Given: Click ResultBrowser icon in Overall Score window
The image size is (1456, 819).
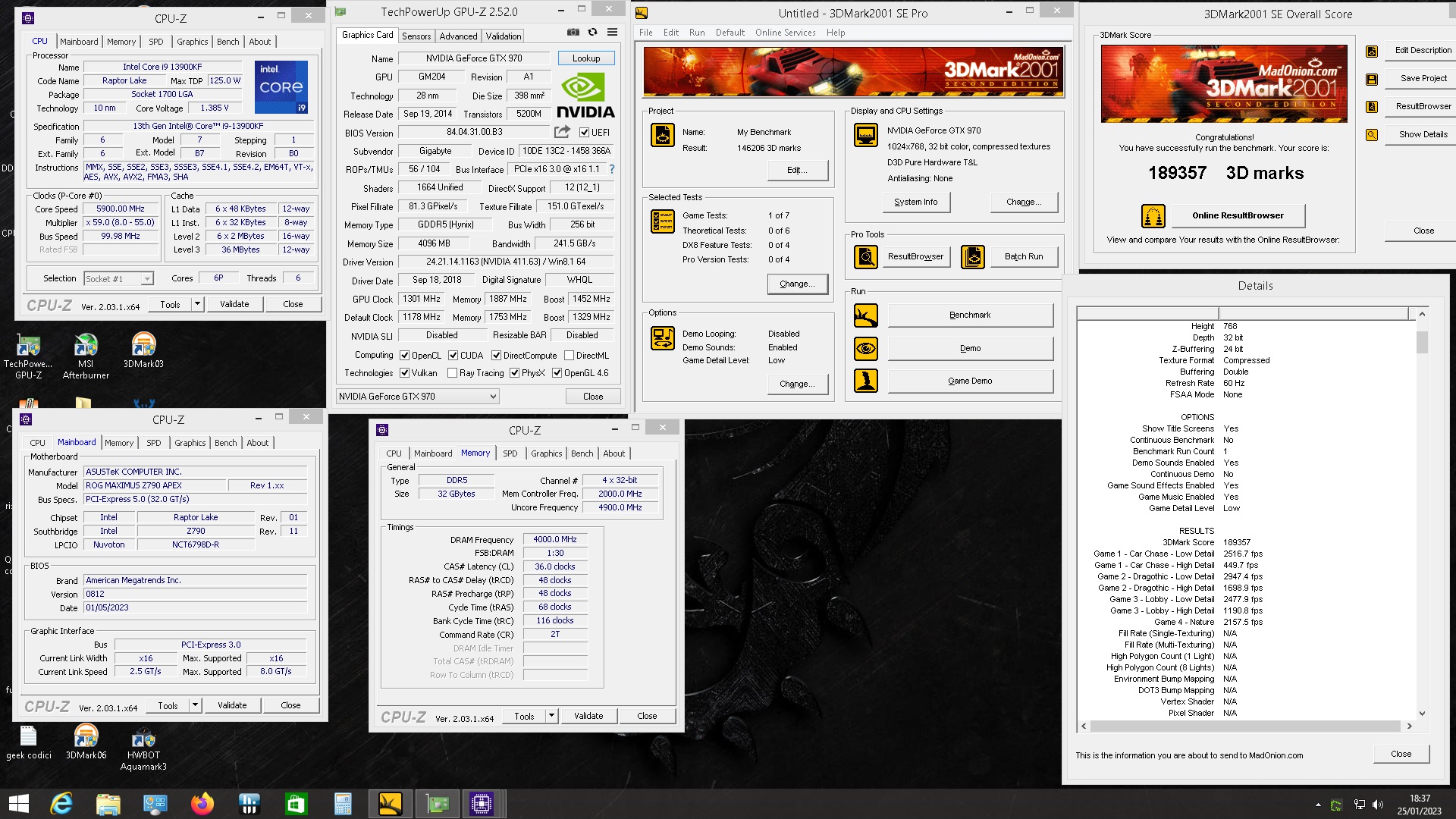Looking at the screenshot, I should click(1372, 107).
